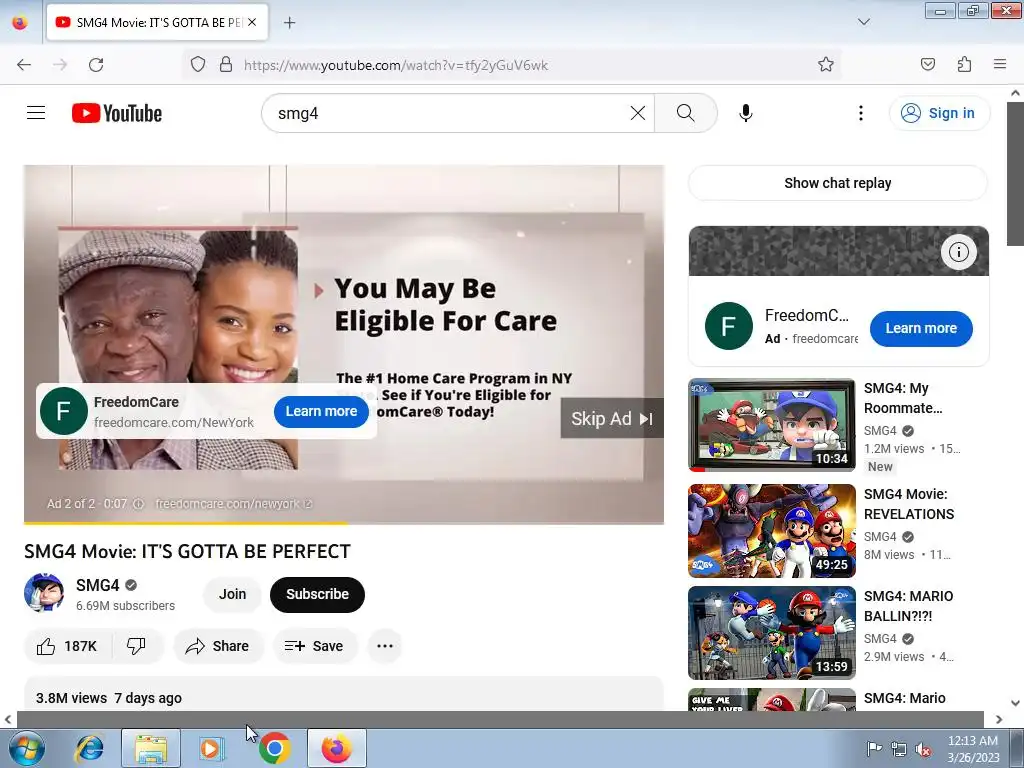Sign in to YouTube

[939, 113]
